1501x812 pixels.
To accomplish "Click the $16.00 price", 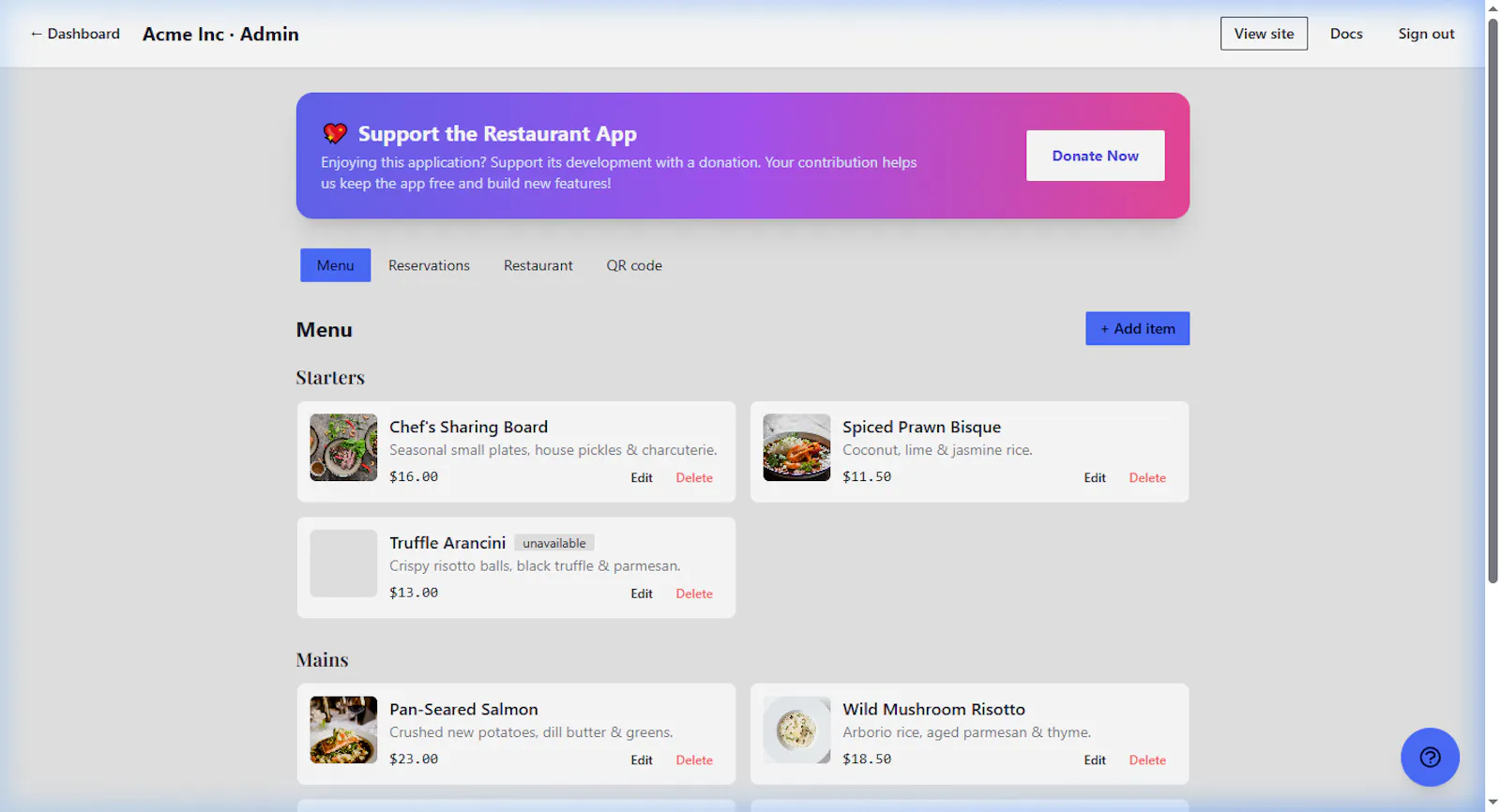I will coord(414,476).
